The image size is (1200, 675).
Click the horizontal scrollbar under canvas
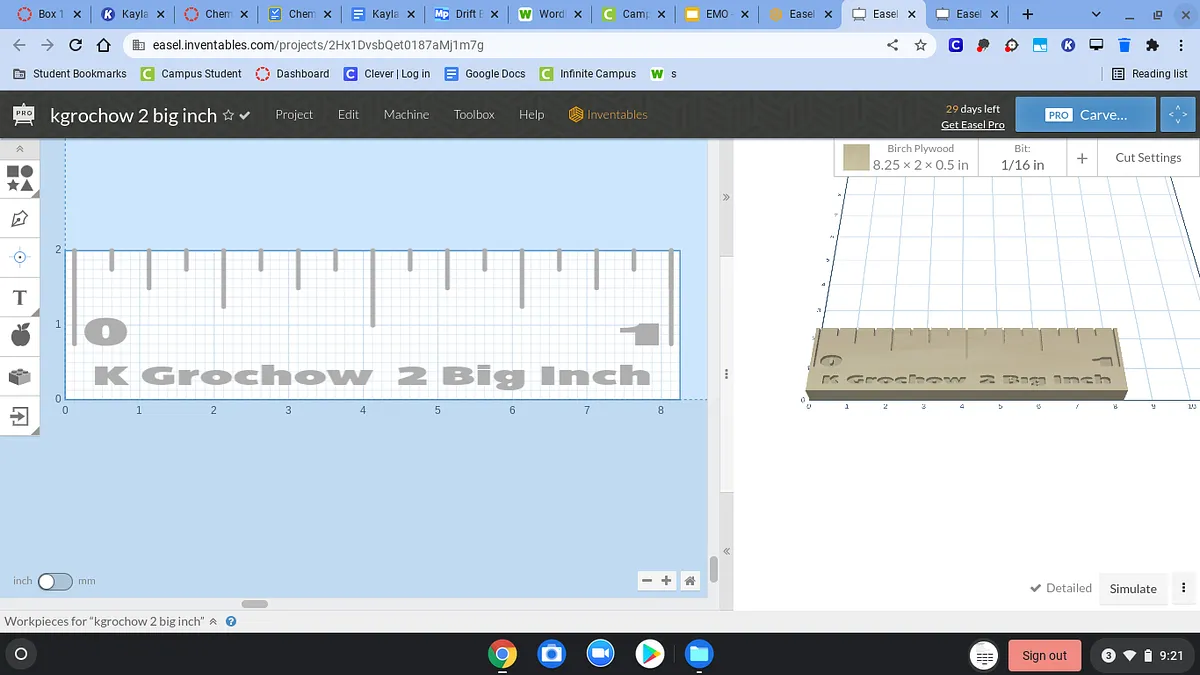click(x=255, y=603)
